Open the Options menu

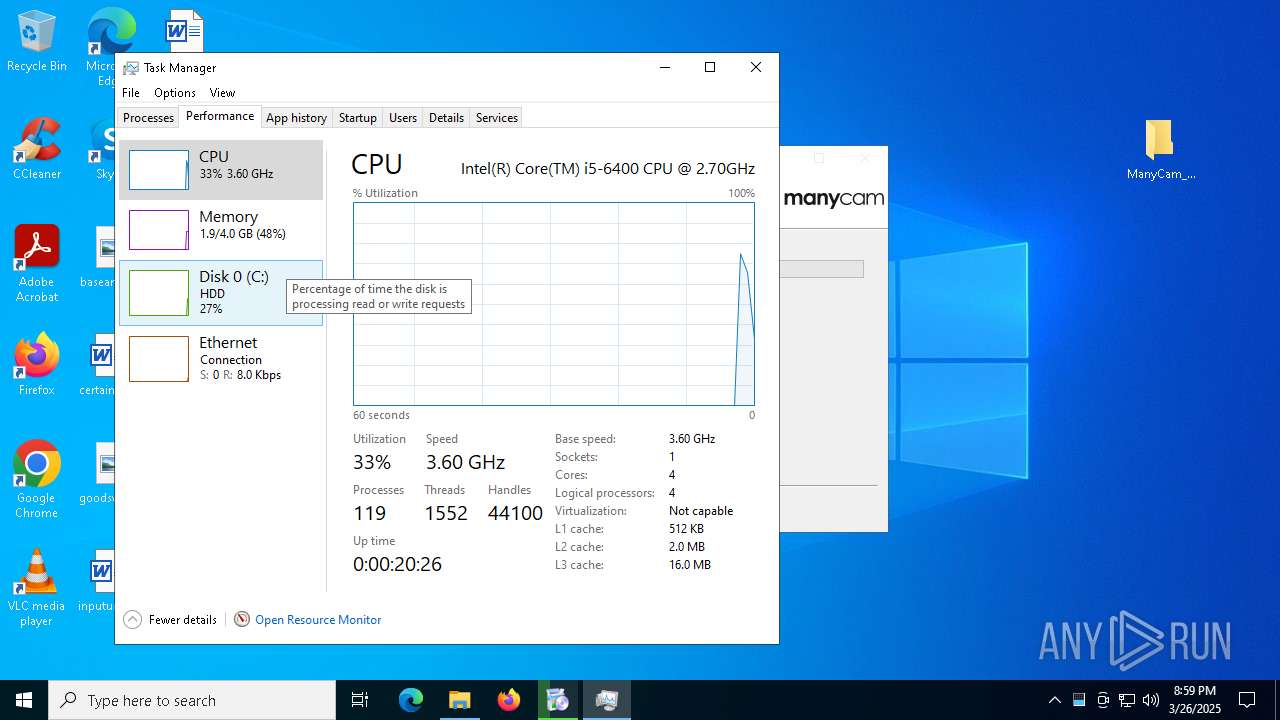coord(175,93)
